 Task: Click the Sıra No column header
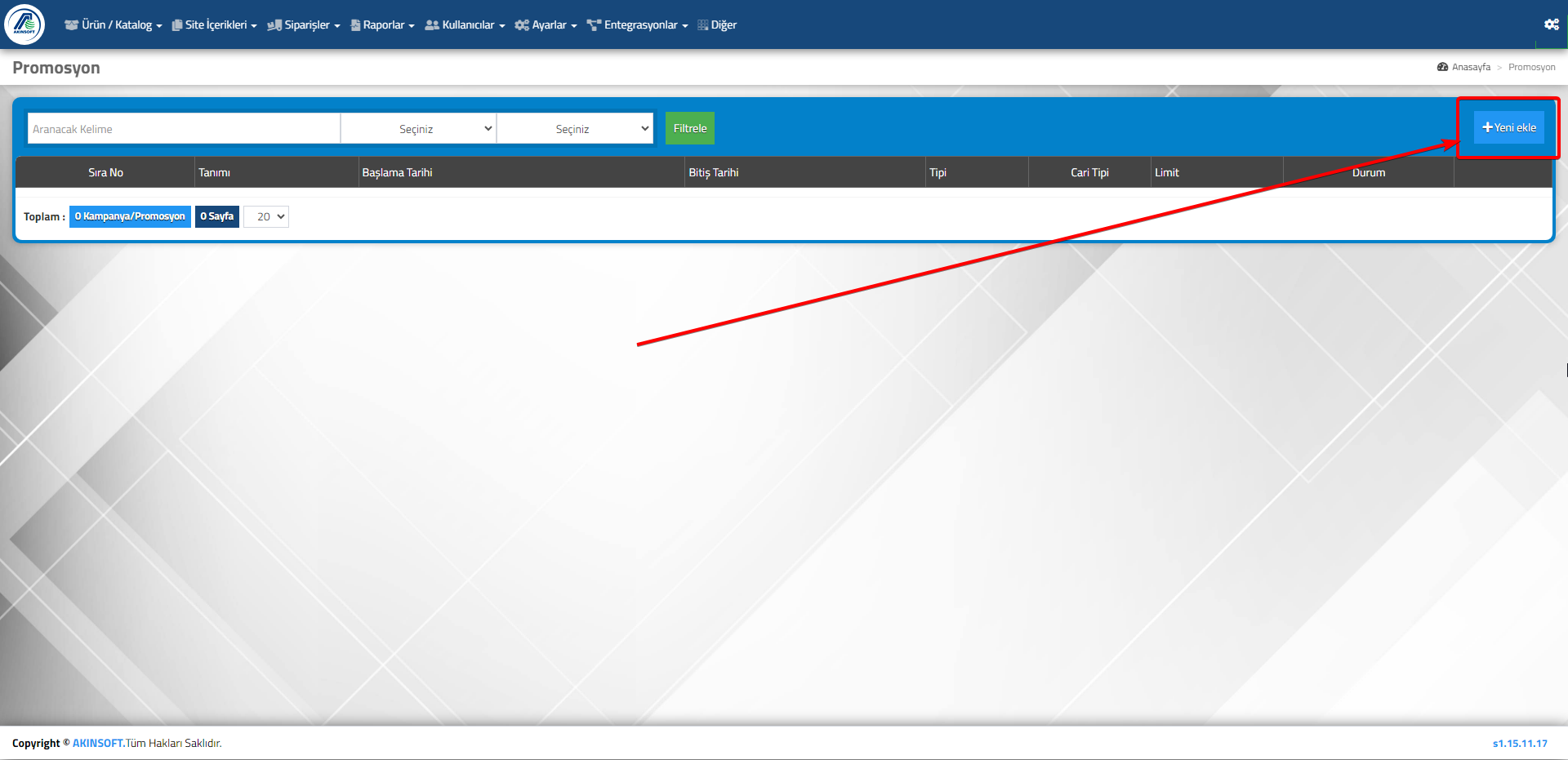(x=105, y=172)
